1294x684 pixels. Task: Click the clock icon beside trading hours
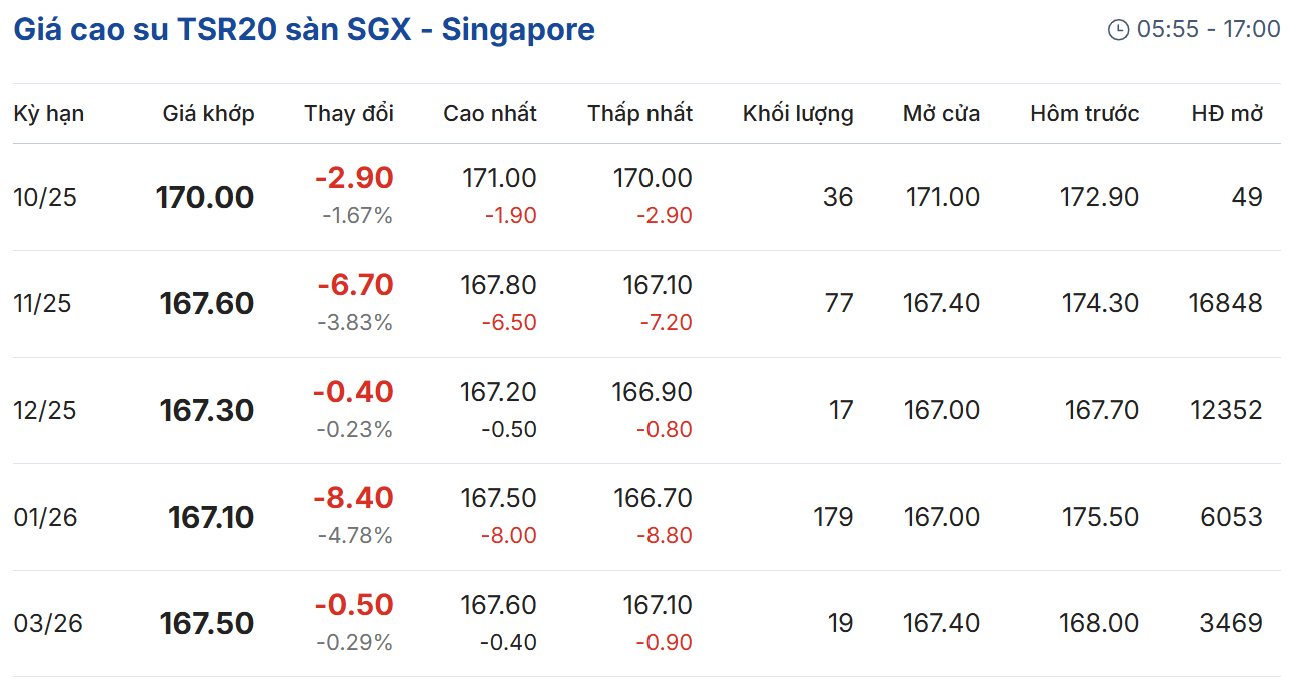point(1118,30)
